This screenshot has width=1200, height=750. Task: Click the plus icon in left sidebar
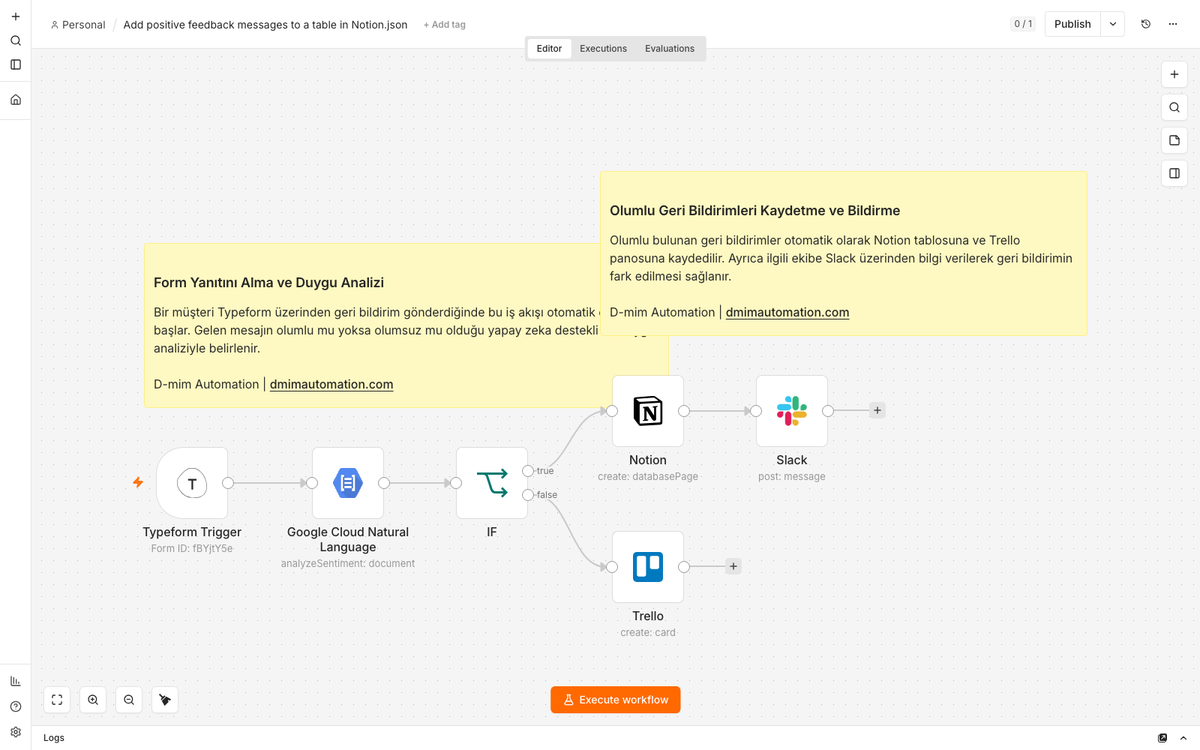click(15, 17)
